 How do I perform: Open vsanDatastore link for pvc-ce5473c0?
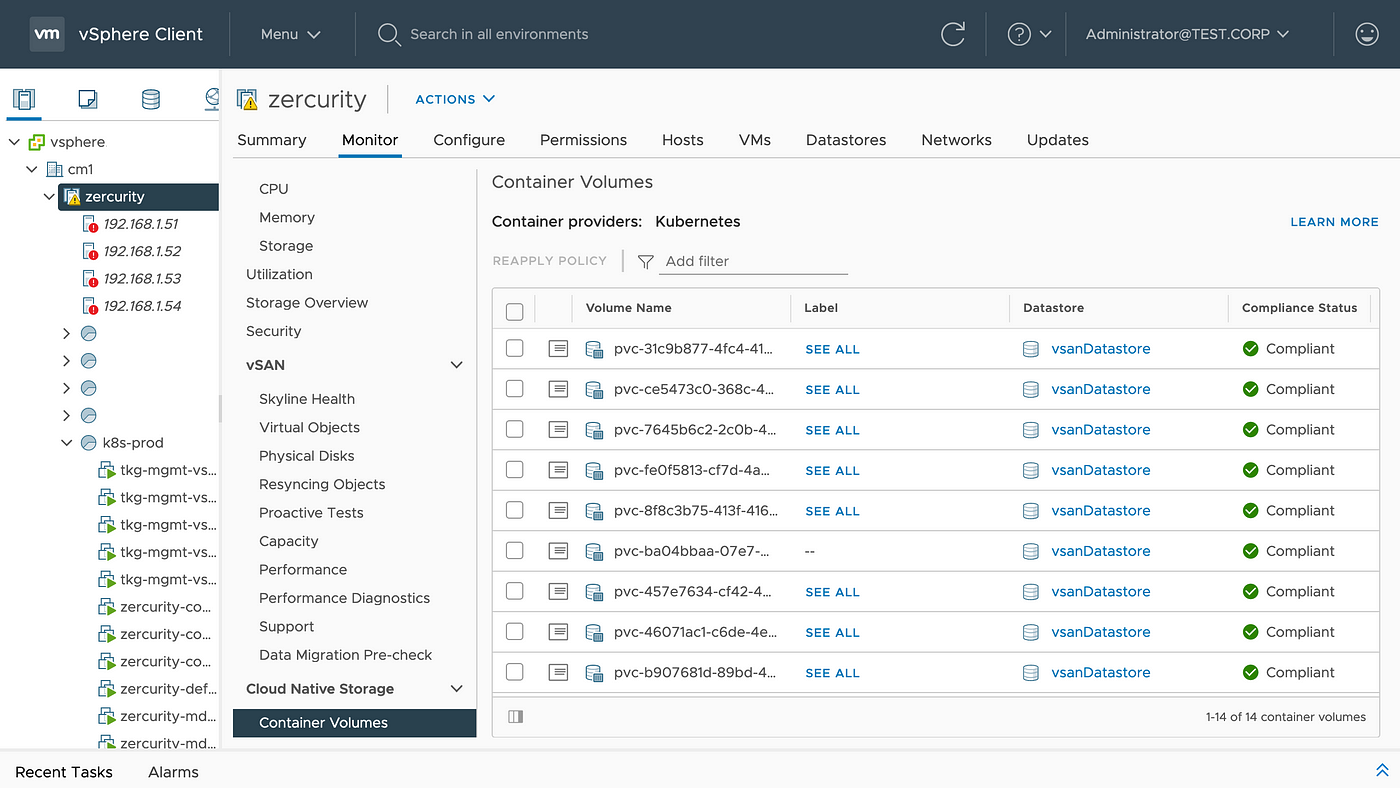[x=1100, y=389]
